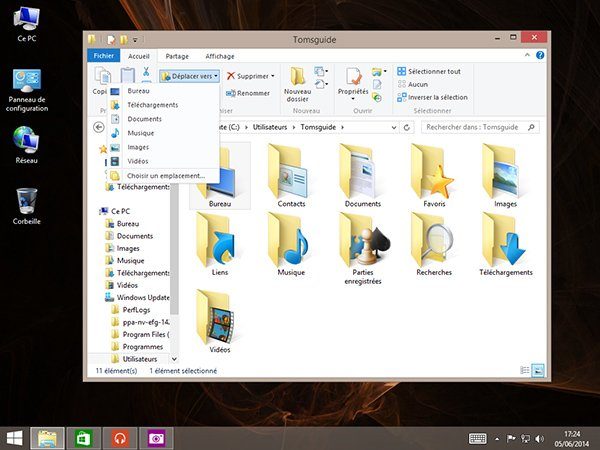Switch to the Affichage tab

point(220,56)
